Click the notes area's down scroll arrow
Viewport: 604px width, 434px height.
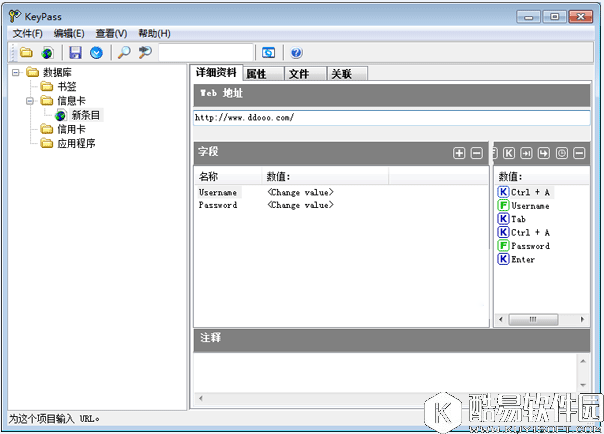[x=583, y=385]
